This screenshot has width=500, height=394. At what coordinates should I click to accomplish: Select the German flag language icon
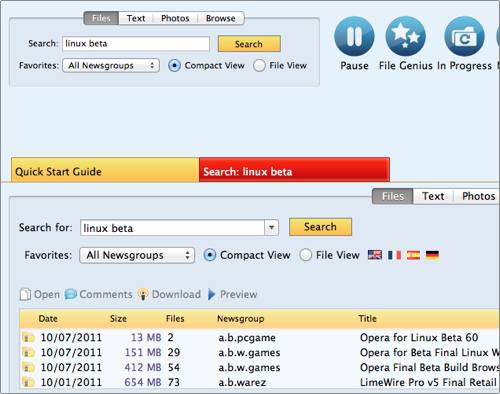tap(432, 255)
